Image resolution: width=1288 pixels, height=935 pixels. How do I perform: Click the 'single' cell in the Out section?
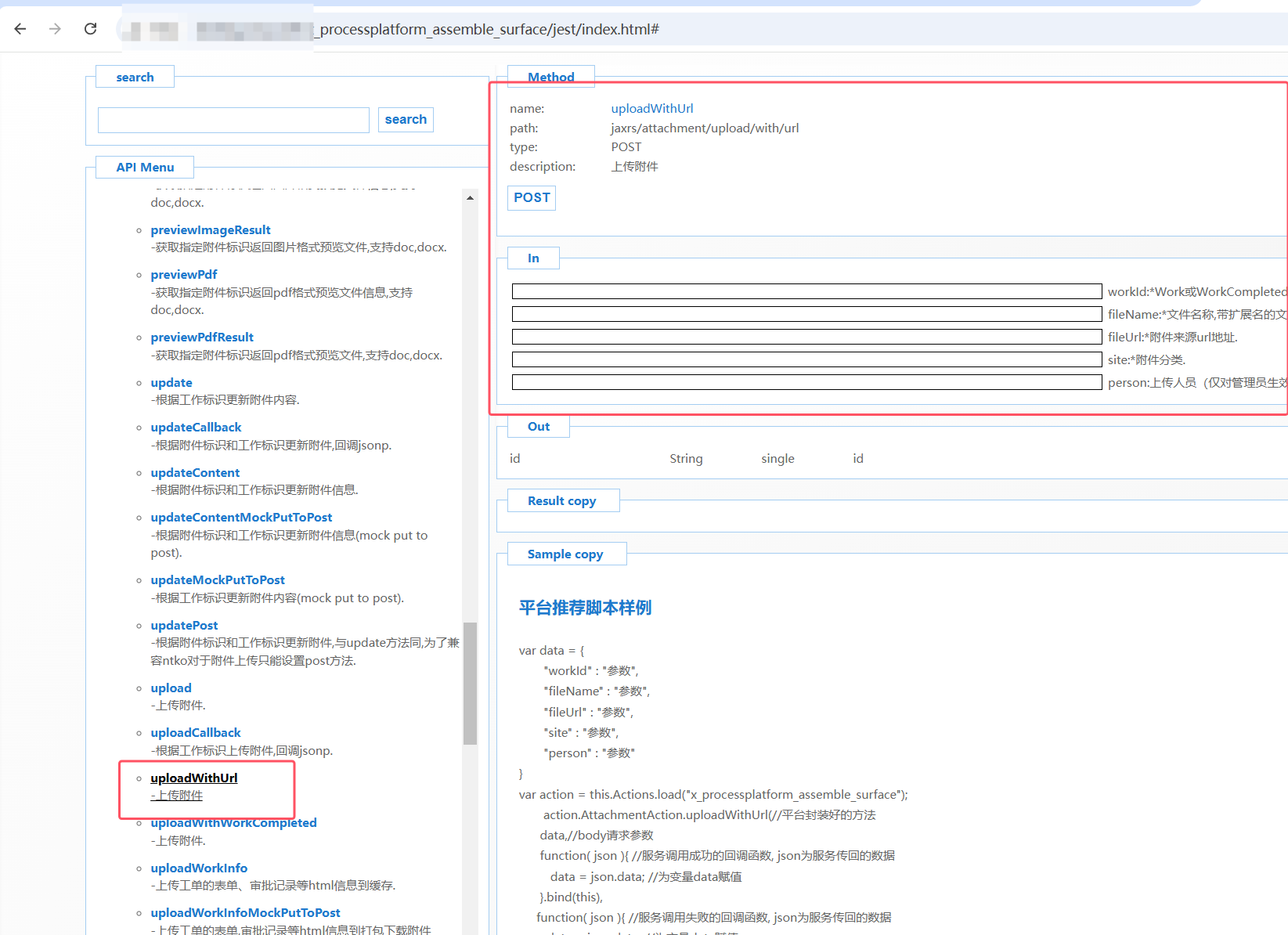pos(777,459)
